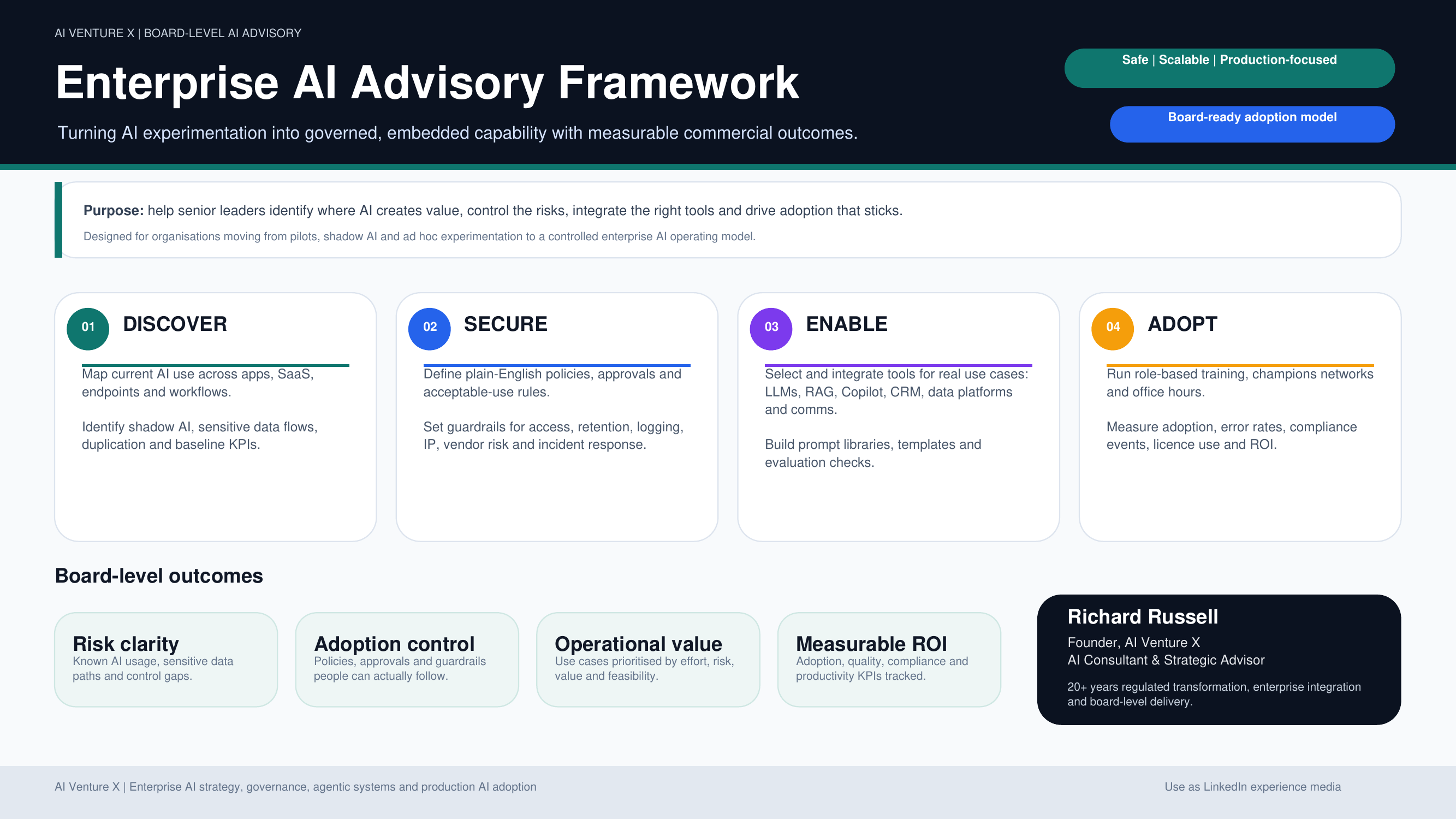Click 'Designed for organisations moving from pilots' line
This screenshot has height=819, width=1456.
[419, 236]
